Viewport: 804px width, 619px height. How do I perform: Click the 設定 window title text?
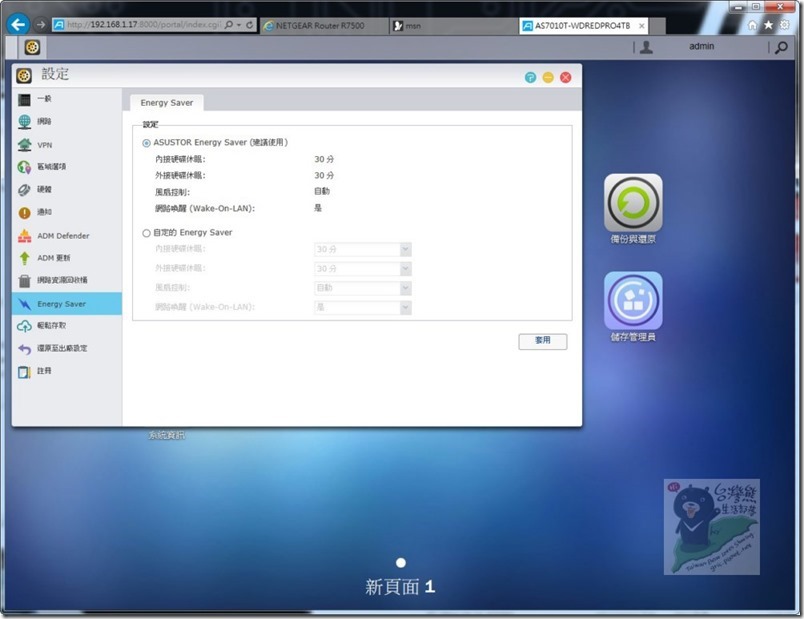coord(55,74)
